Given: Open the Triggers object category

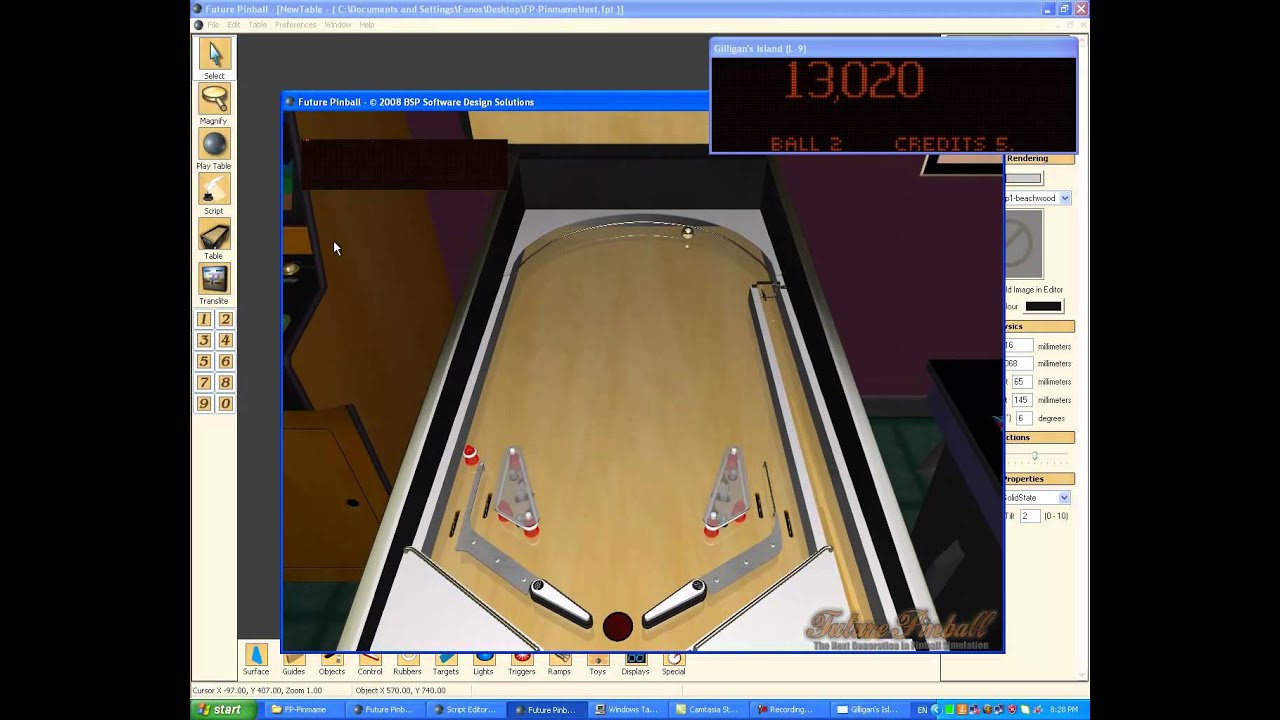Looking at the screenshot, I should point(522,663).
